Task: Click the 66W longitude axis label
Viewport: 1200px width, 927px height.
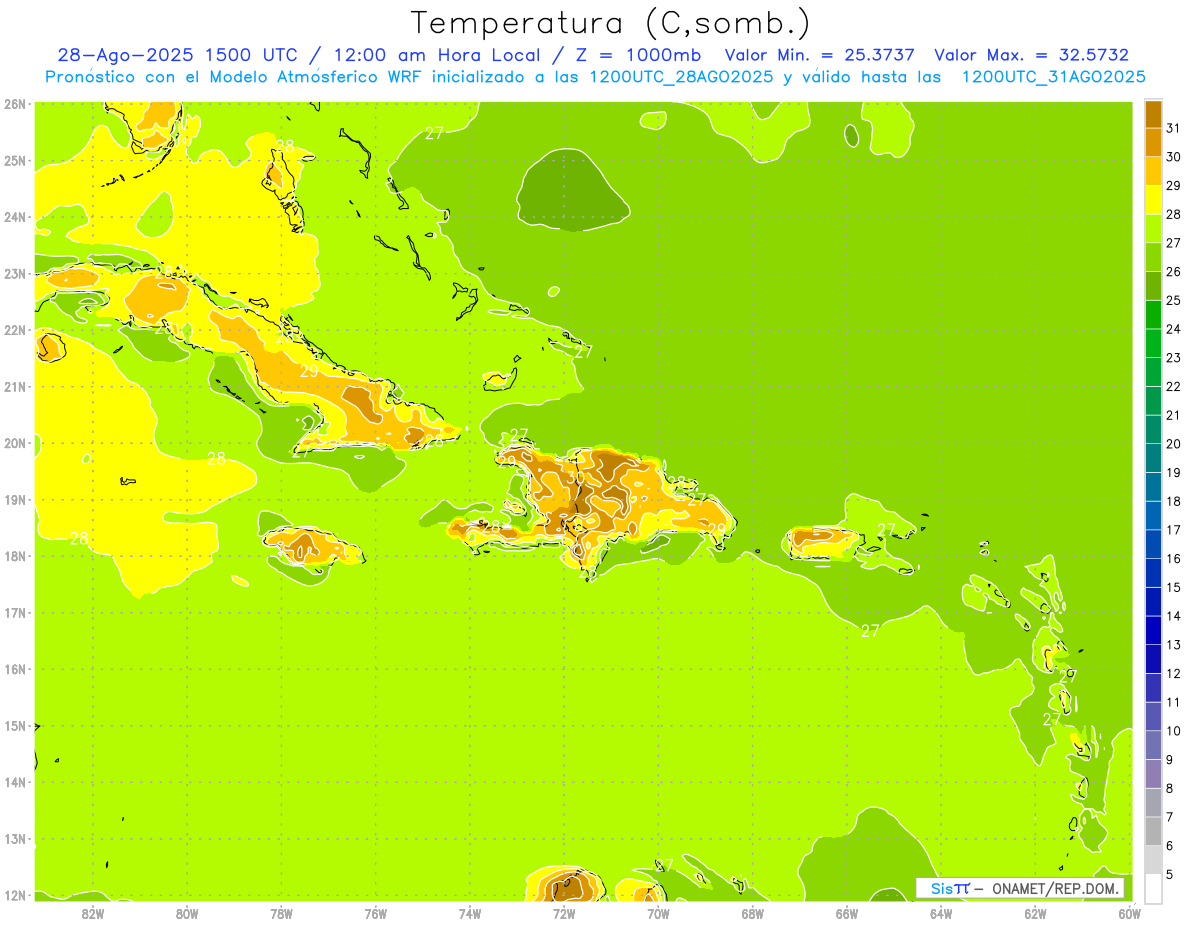Action: (847, 913)
